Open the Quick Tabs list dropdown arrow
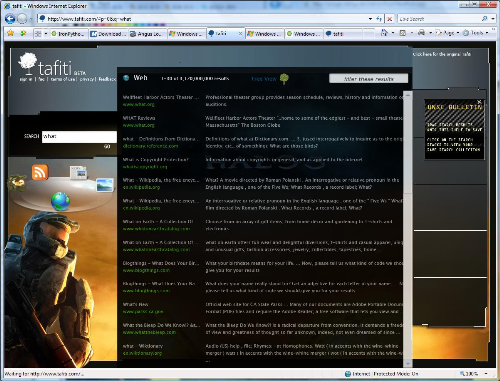 pyautogui.click(x=46, y=34)
